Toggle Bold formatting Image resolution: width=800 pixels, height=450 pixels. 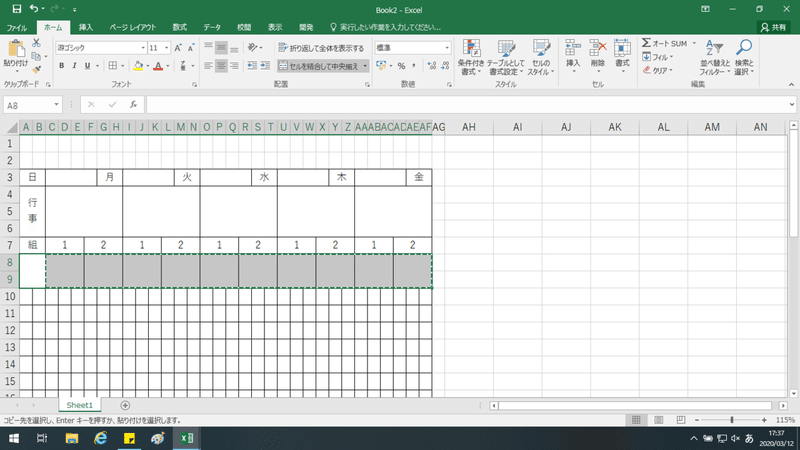tap(62, 66)
